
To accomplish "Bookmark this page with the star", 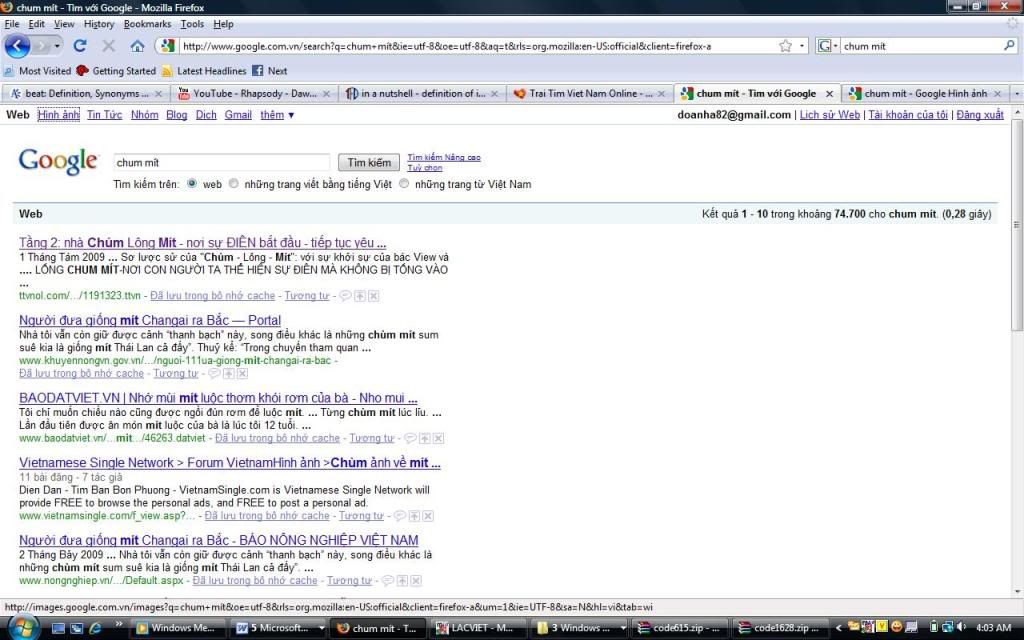I will click(x=786, y=46).
